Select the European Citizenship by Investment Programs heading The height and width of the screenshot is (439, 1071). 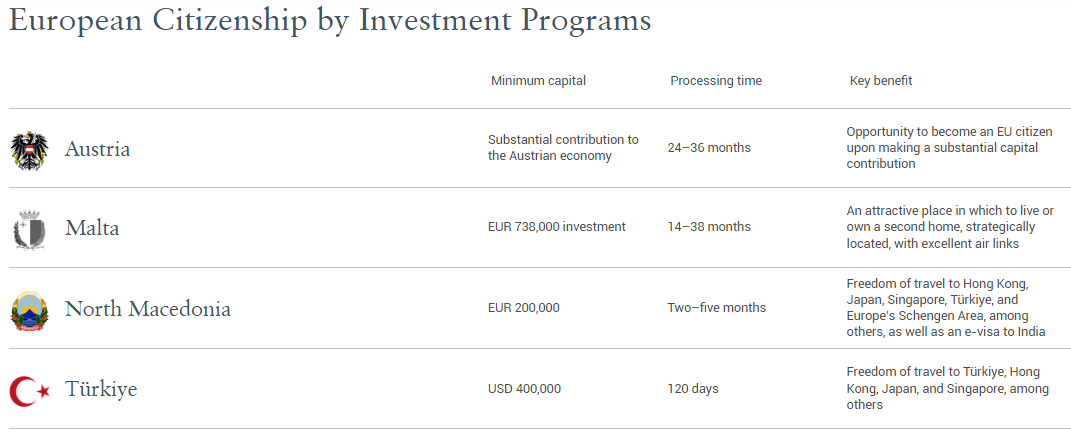pos(330,20)
